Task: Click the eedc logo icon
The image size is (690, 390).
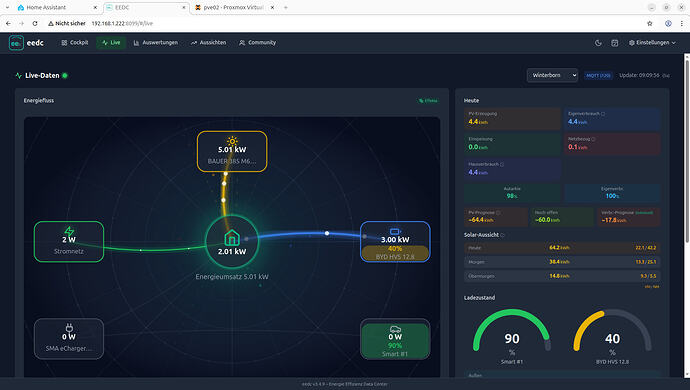Action: (x=16, y=43)
